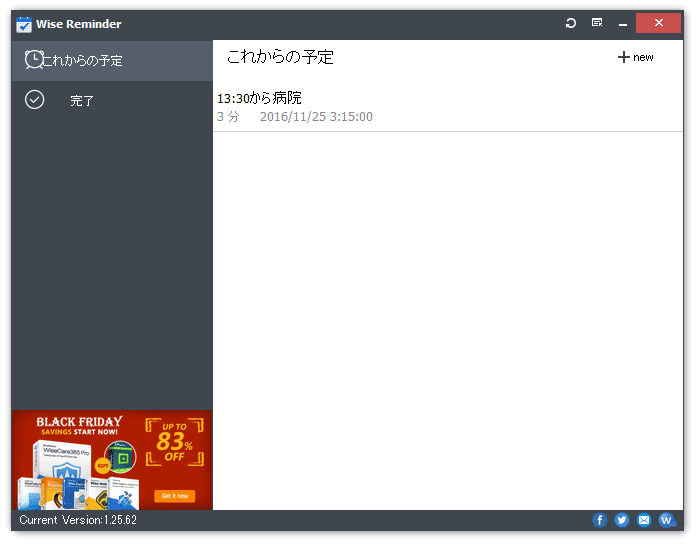Viewport: 698px width, 544px height.
Task: Open the WiseCleaner W website icon
Action: point(667,520)
